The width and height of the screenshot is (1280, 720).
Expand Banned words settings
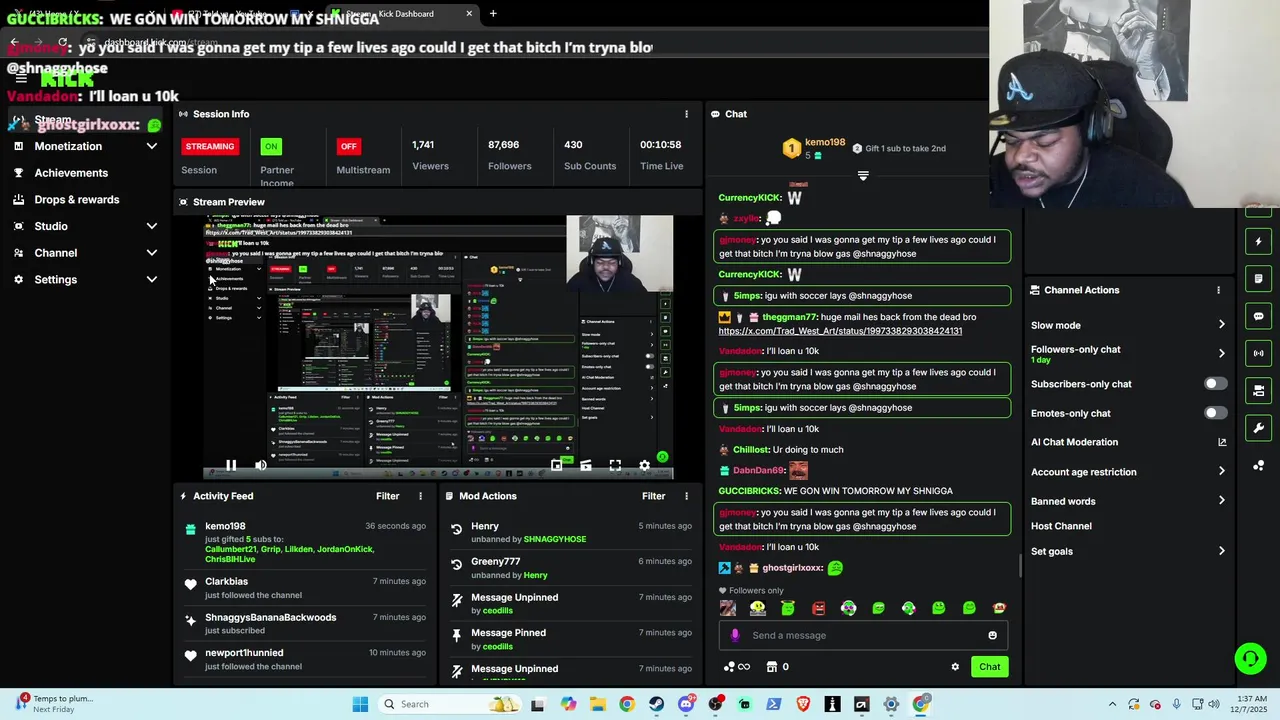[x=1221, y=501]
